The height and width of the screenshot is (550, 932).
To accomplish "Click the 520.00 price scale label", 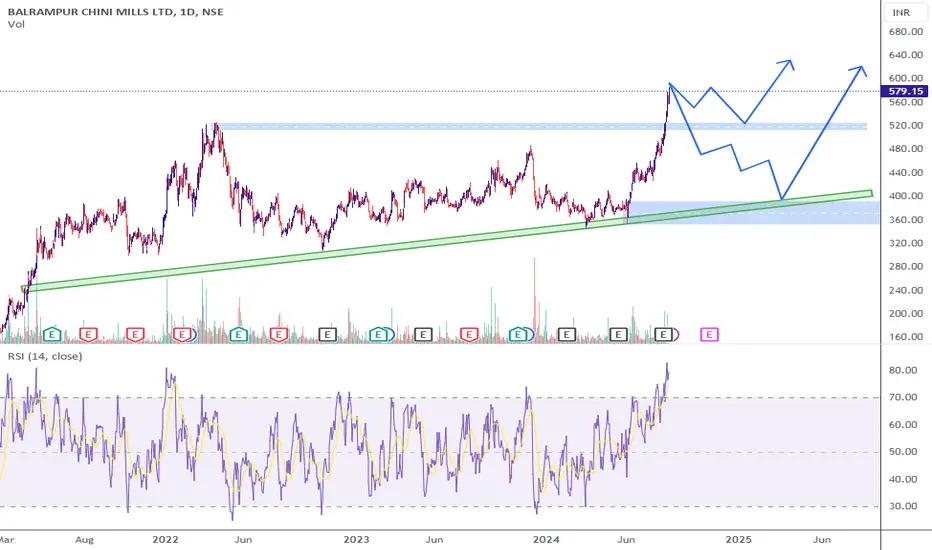I will coord(906,125).
